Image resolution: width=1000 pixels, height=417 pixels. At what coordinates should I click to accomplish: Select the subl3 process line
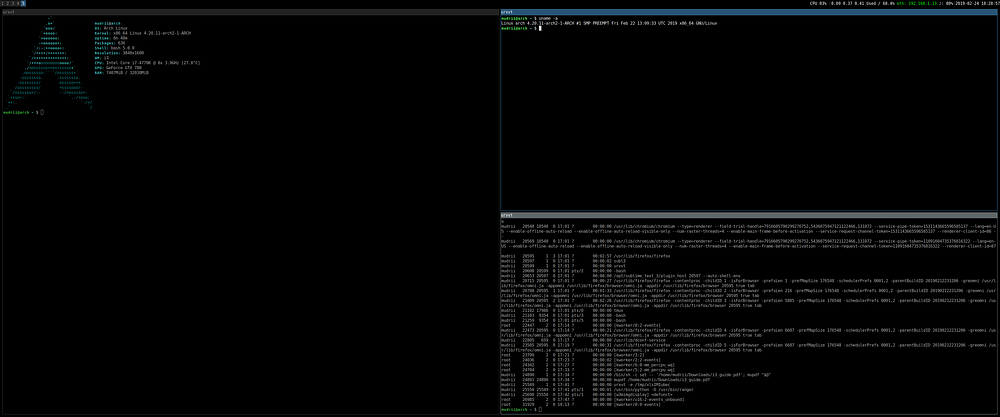click(x=564, y=261)
